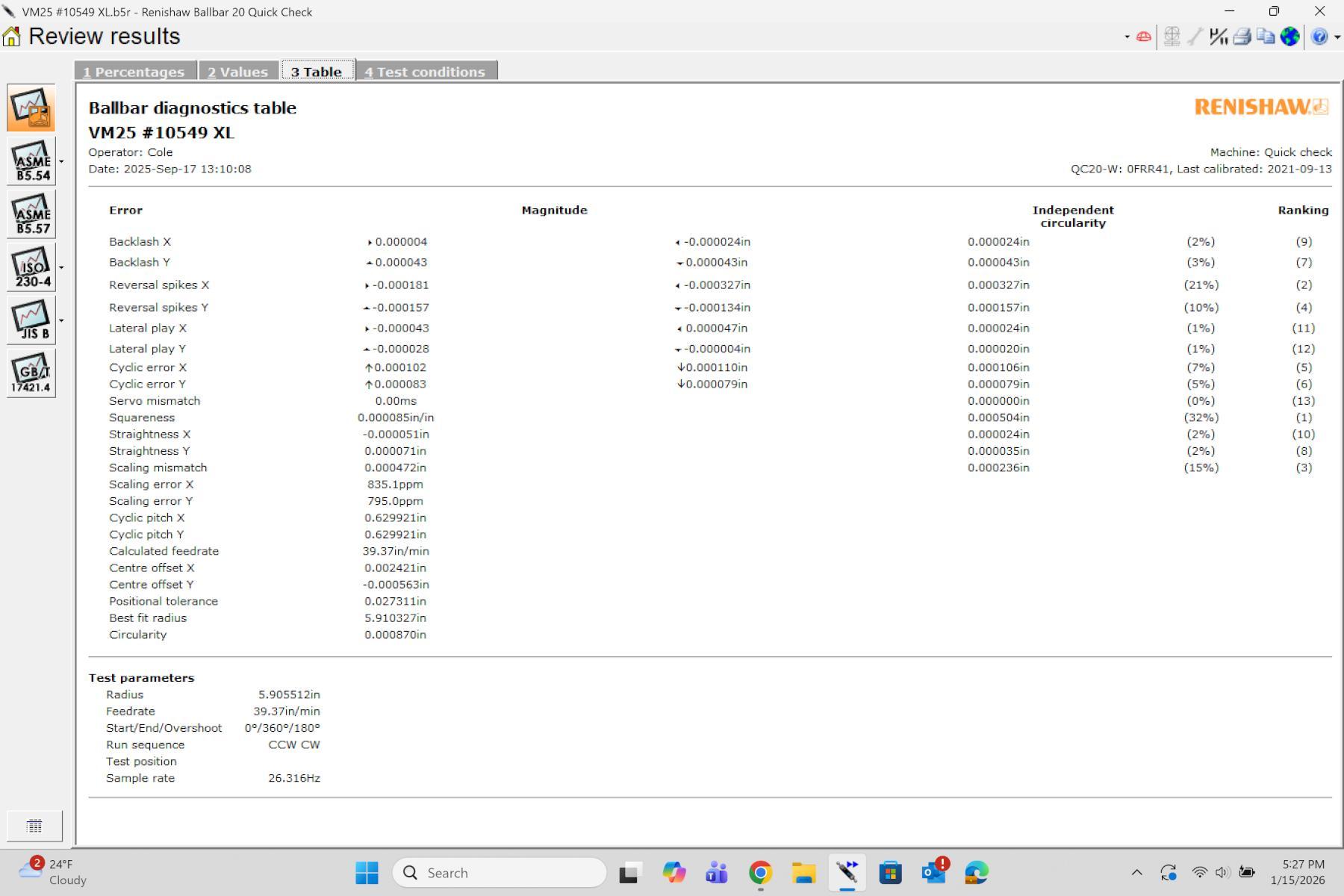Screen dimensions: 1344x896
Task: Switch to the Percentages tab
Action: [x=134, y=72]
